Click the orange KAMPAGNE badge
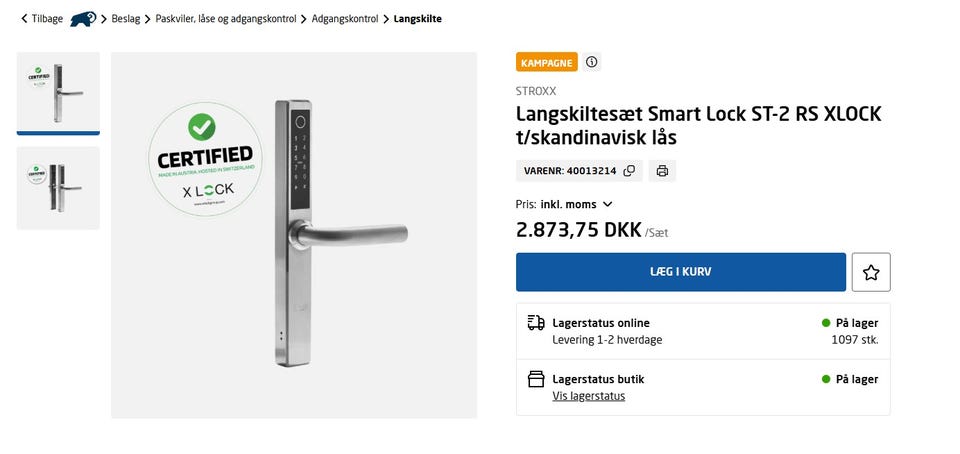The height and width of the screenshot is (454, 960). (547, 62)
